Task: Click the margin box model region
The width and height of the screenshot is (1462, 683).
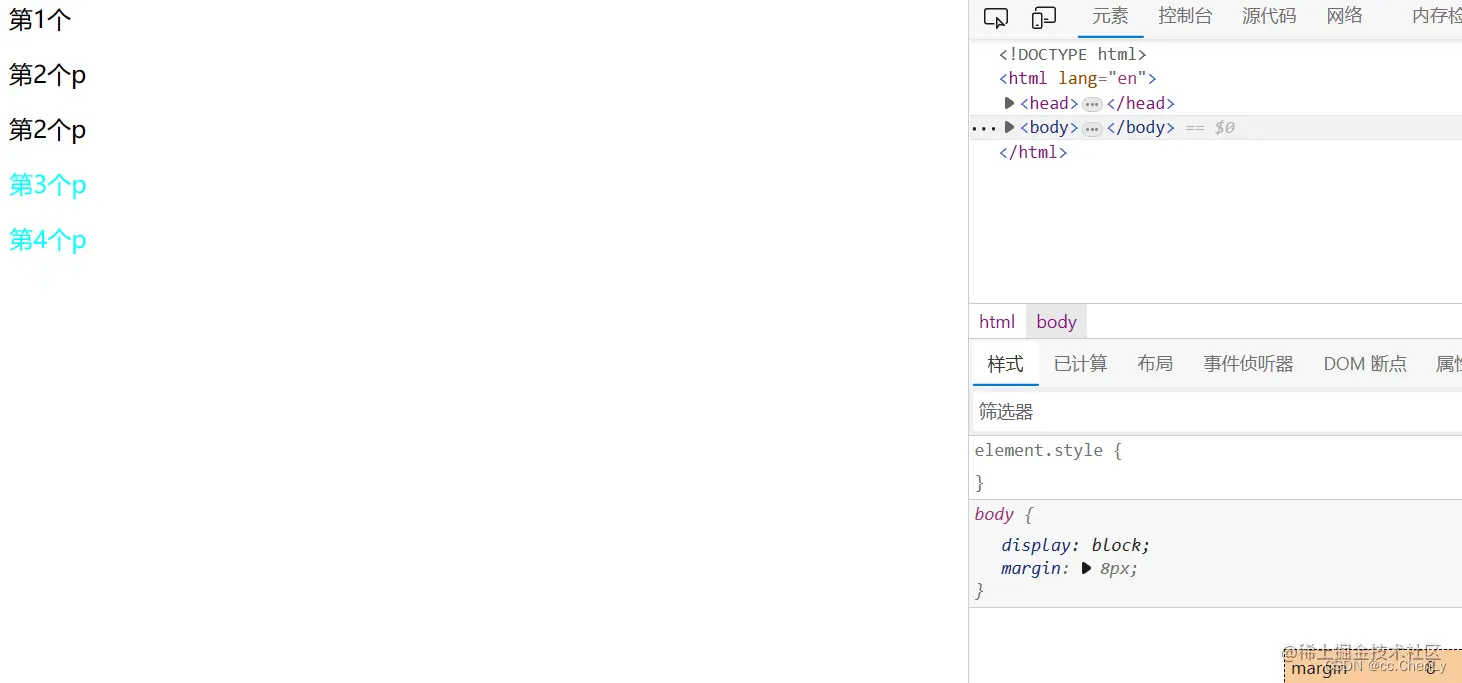Action: click(x=1373, y=666)
